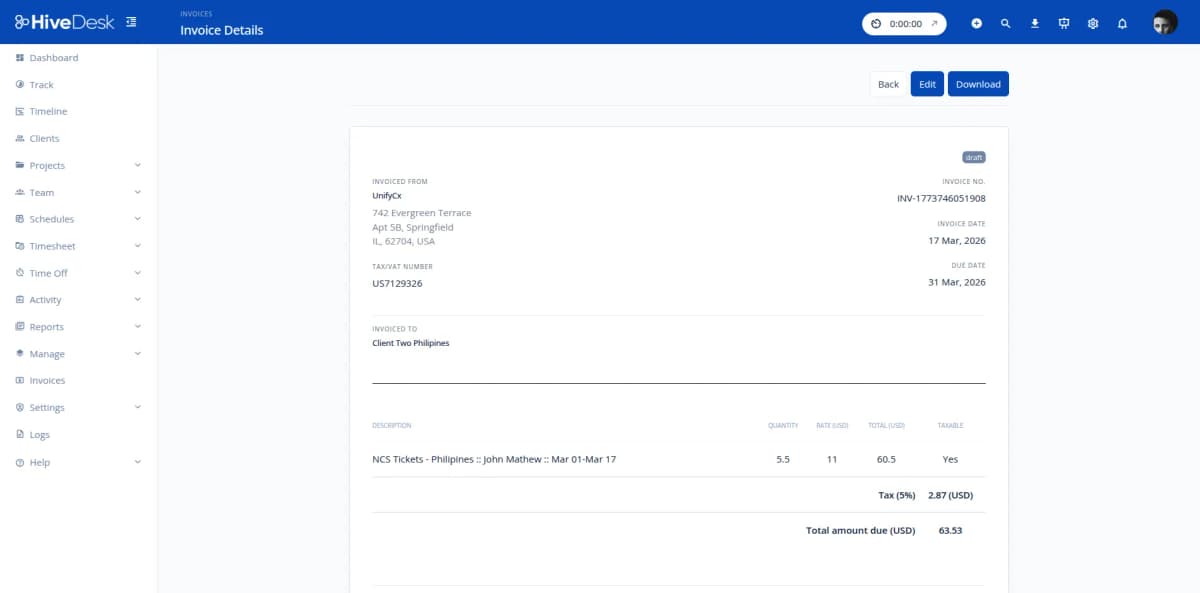Click the Download button for the invoice
Screen dimensions: 1200x593
[x=978, y=84]
